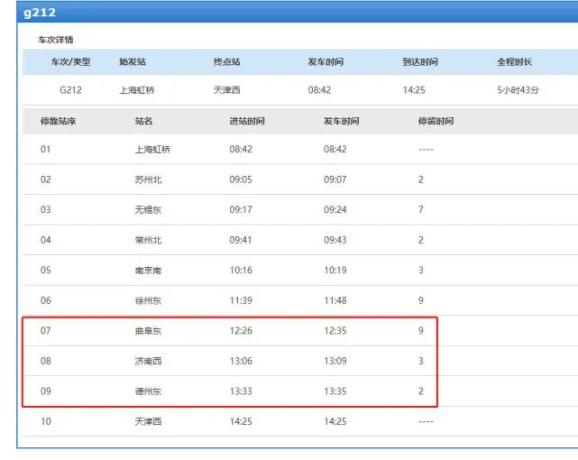Select the 13:35 departure time
The height and width of the screenshot is (460, 578).
tap(335, 391)
